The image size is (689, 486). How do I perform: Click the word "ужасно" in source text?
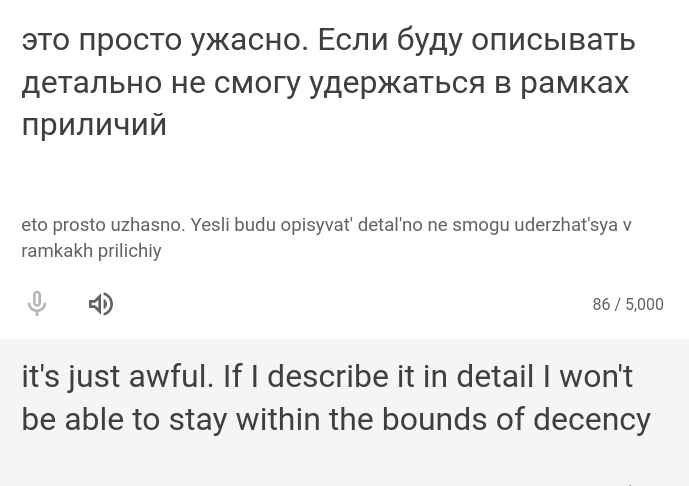tap(249, 40)
